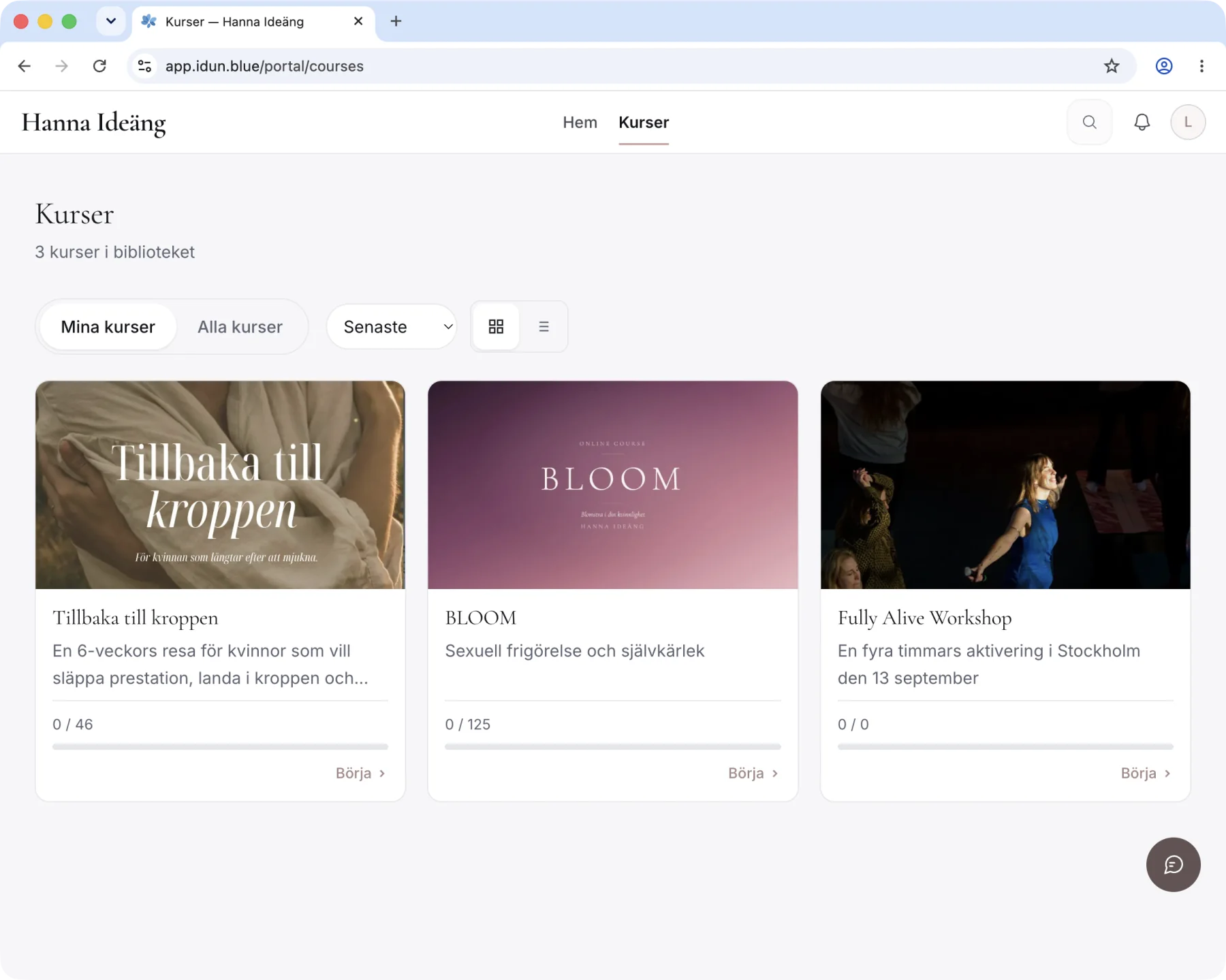This screenshot has height=980, width=1226.
Task: Select the Tillbaka till kroppen card title
Action: 136,618
